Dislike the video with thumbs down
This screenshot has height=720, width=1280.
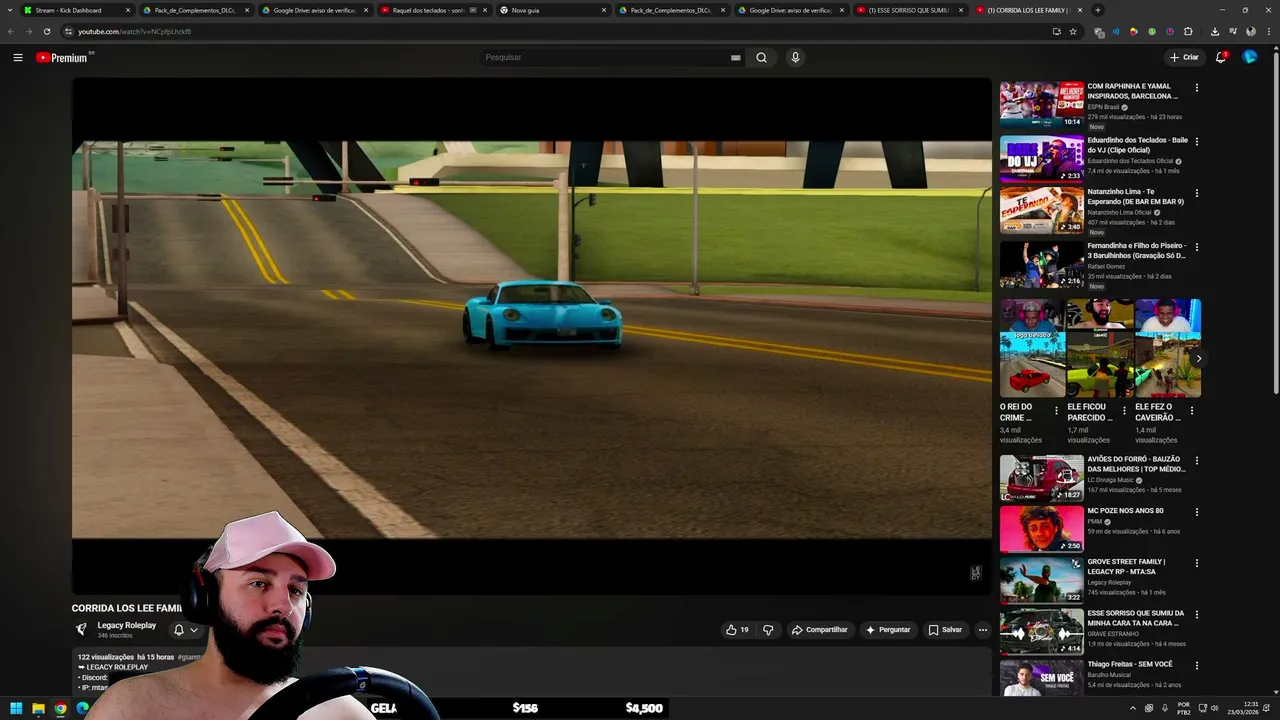pos(768,630)
